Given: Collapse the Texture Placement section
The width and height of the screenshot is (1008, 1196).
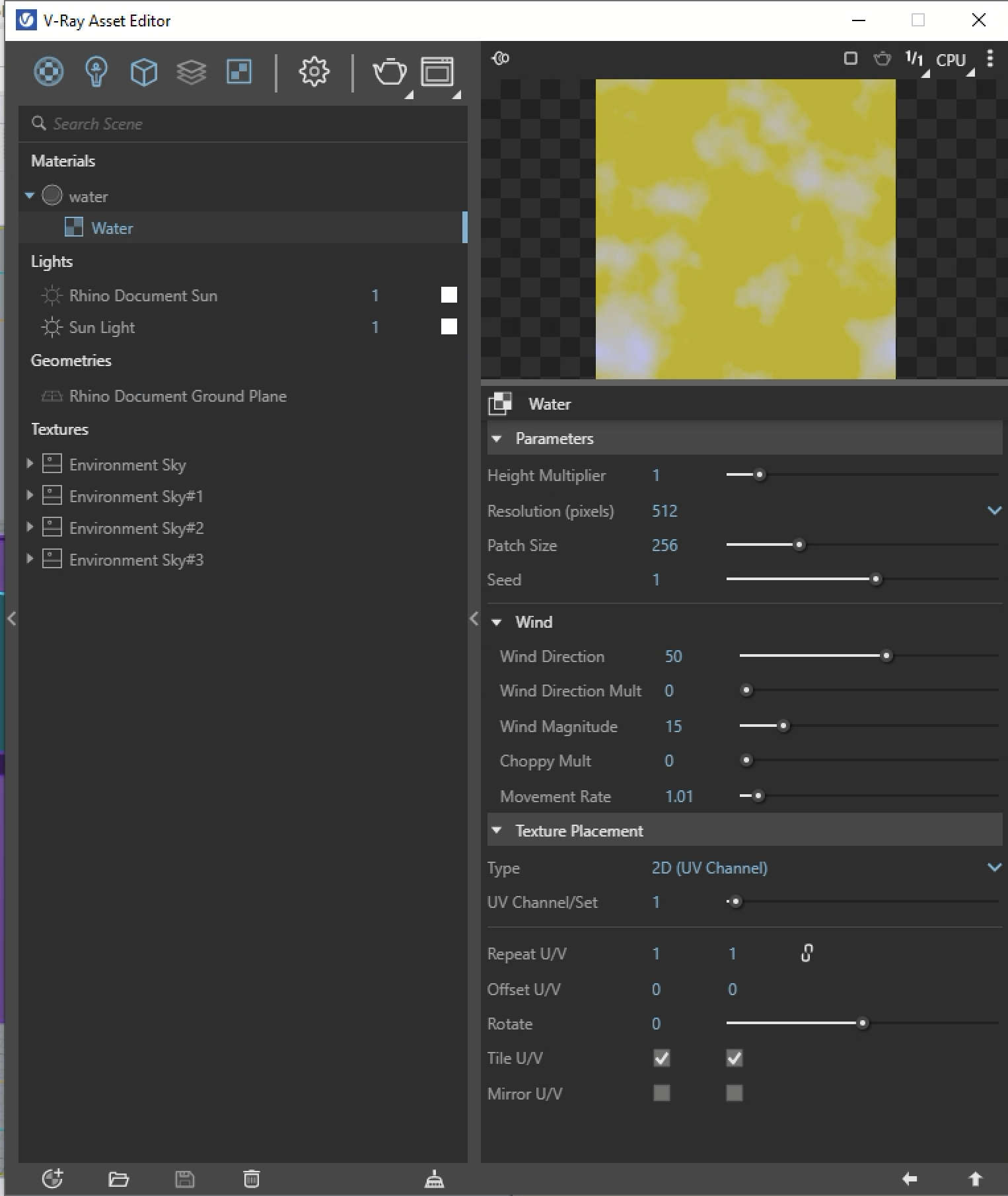Looking at the screenshot, I should (497, 831).
